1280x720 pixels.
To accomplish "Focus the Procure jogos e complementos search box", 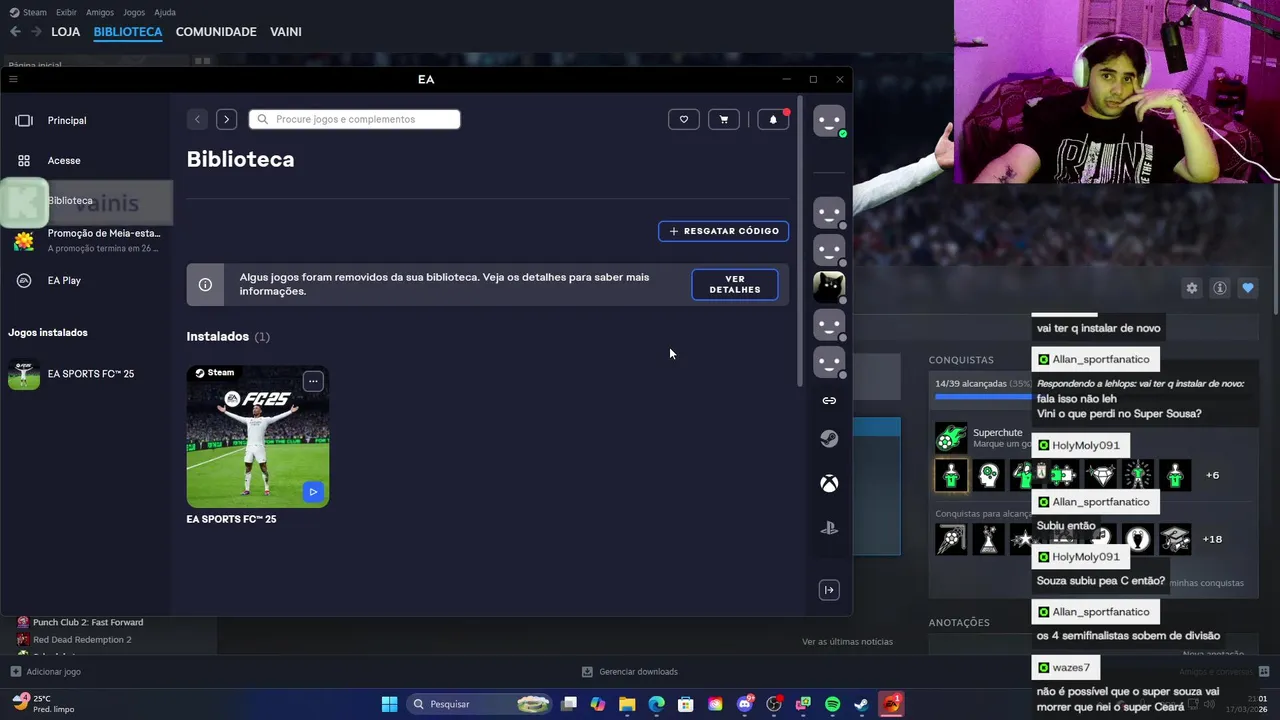I will point(354,119).
